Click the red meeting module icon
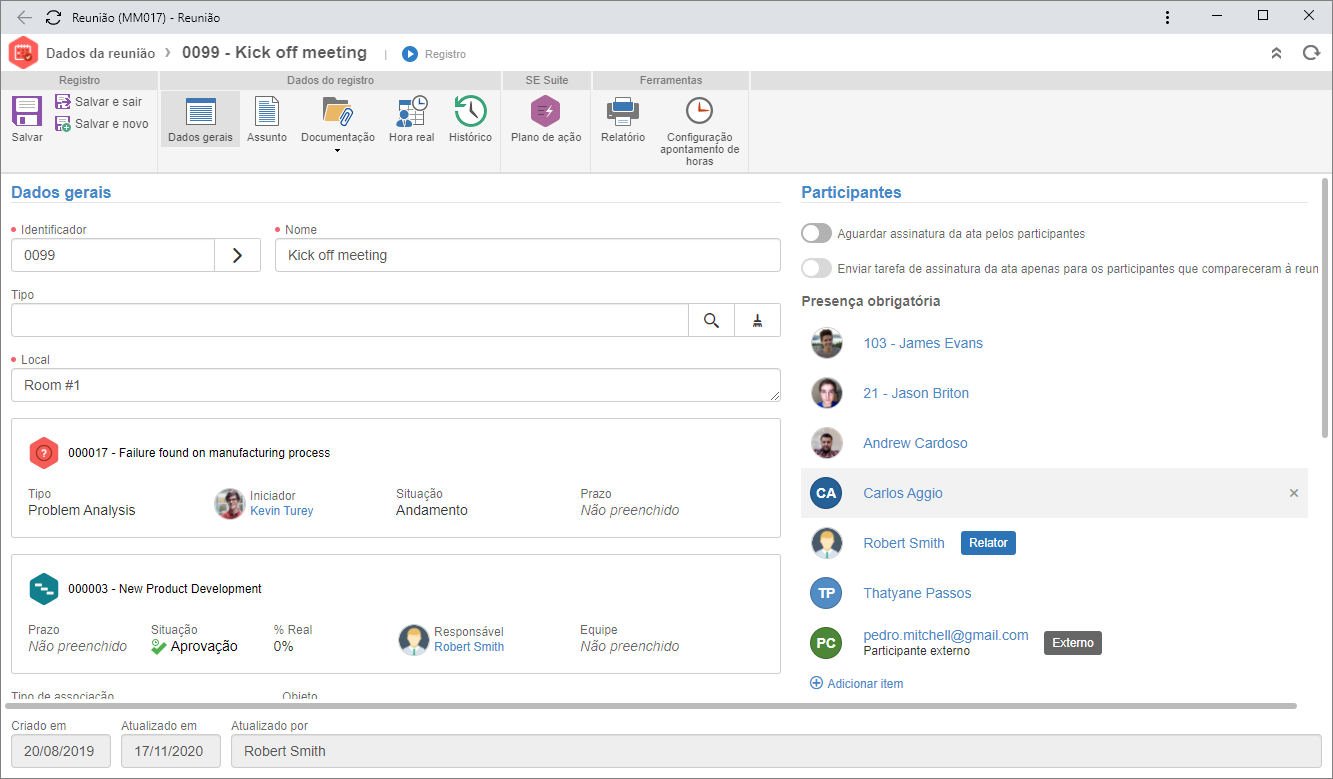Viewport: 1333px width, 779px height. point(23,53)
